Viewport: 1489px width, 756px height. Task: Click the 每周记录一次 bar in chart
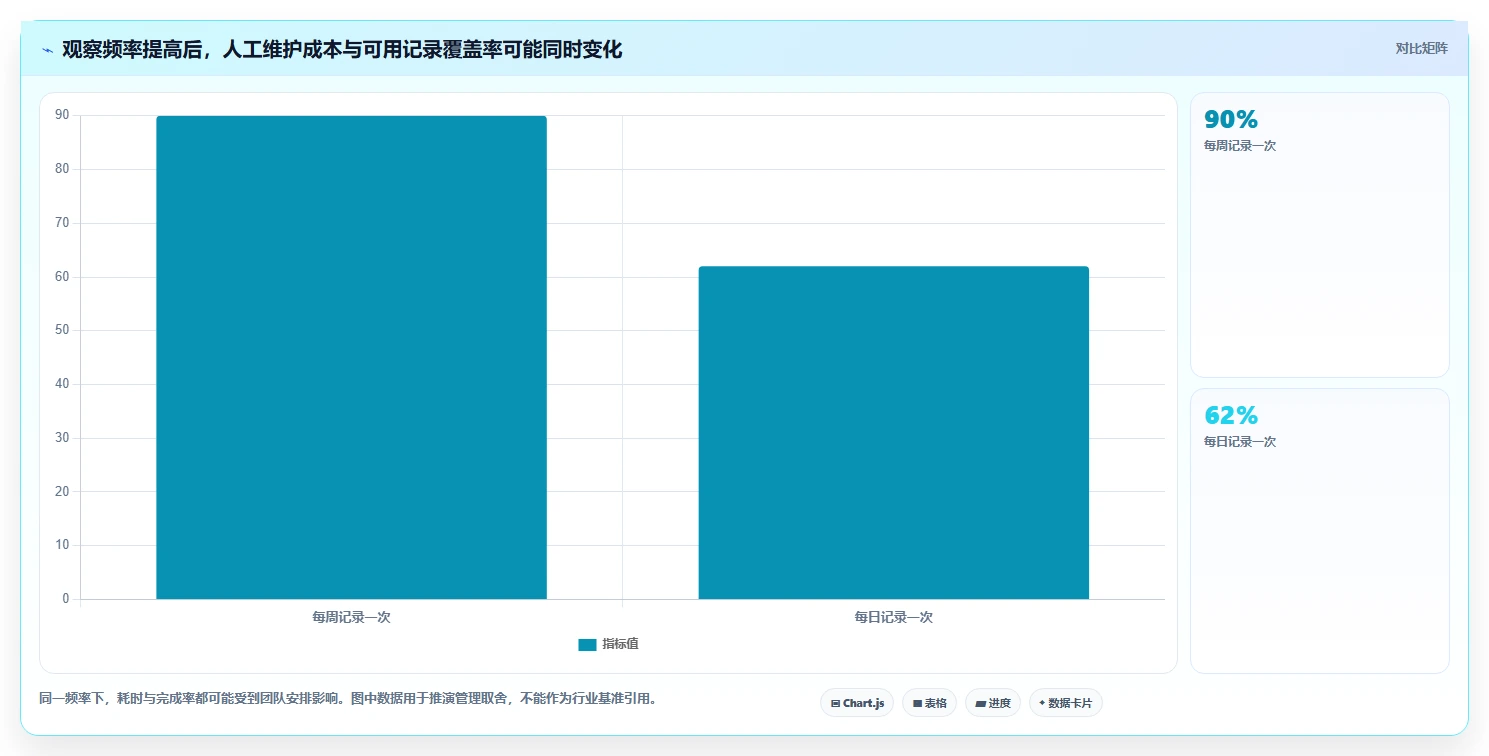(x=351, y=357)
